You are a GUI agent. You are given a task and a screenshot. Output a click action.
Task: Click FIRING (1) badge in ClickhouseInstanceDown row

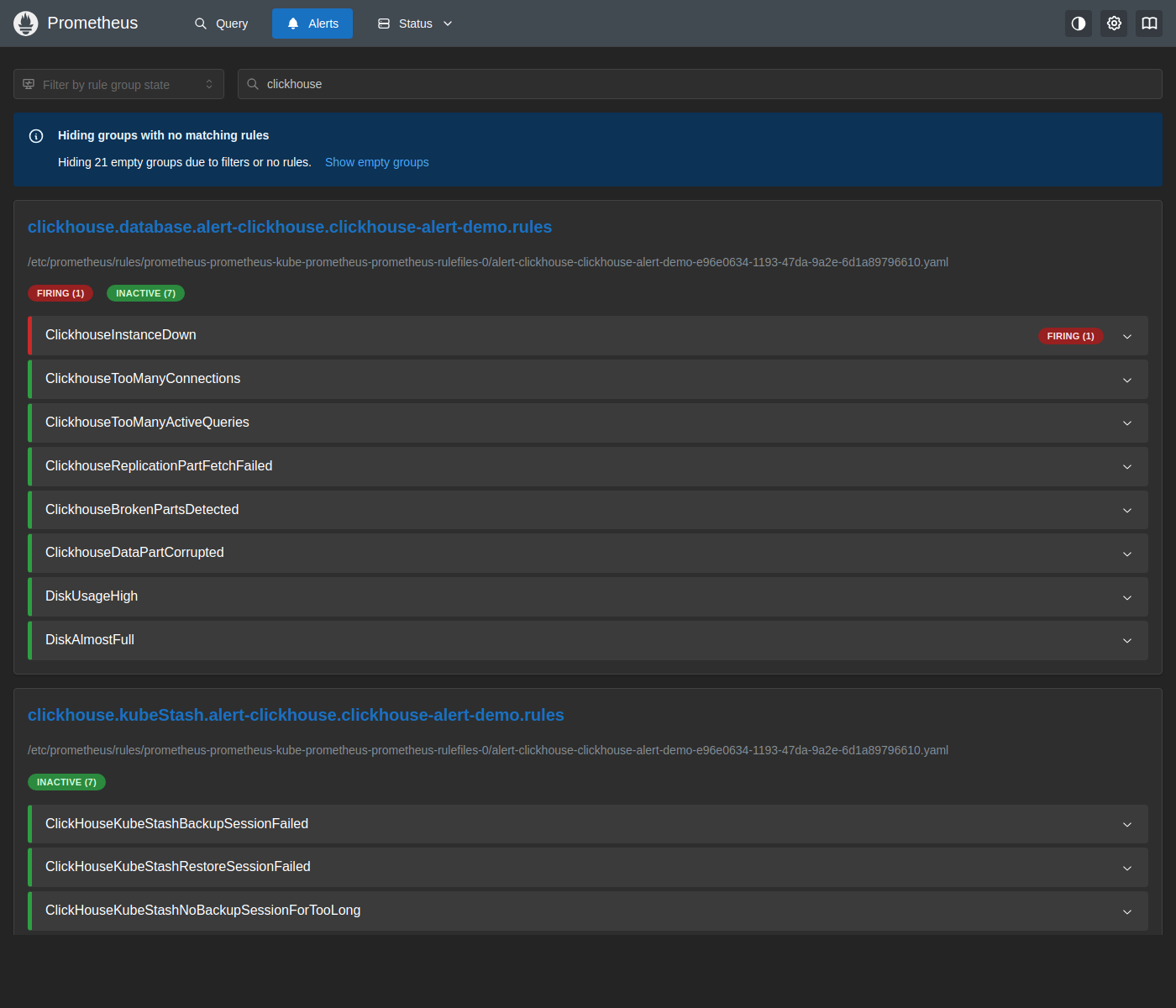[x=1070, y=336]
